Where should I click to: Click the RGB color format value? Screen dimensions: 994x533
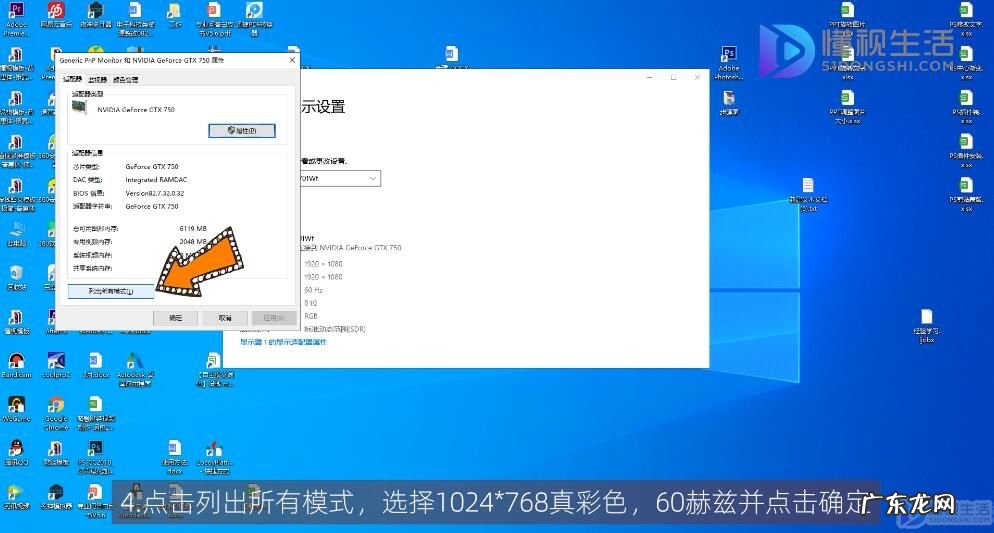point(311,316)
